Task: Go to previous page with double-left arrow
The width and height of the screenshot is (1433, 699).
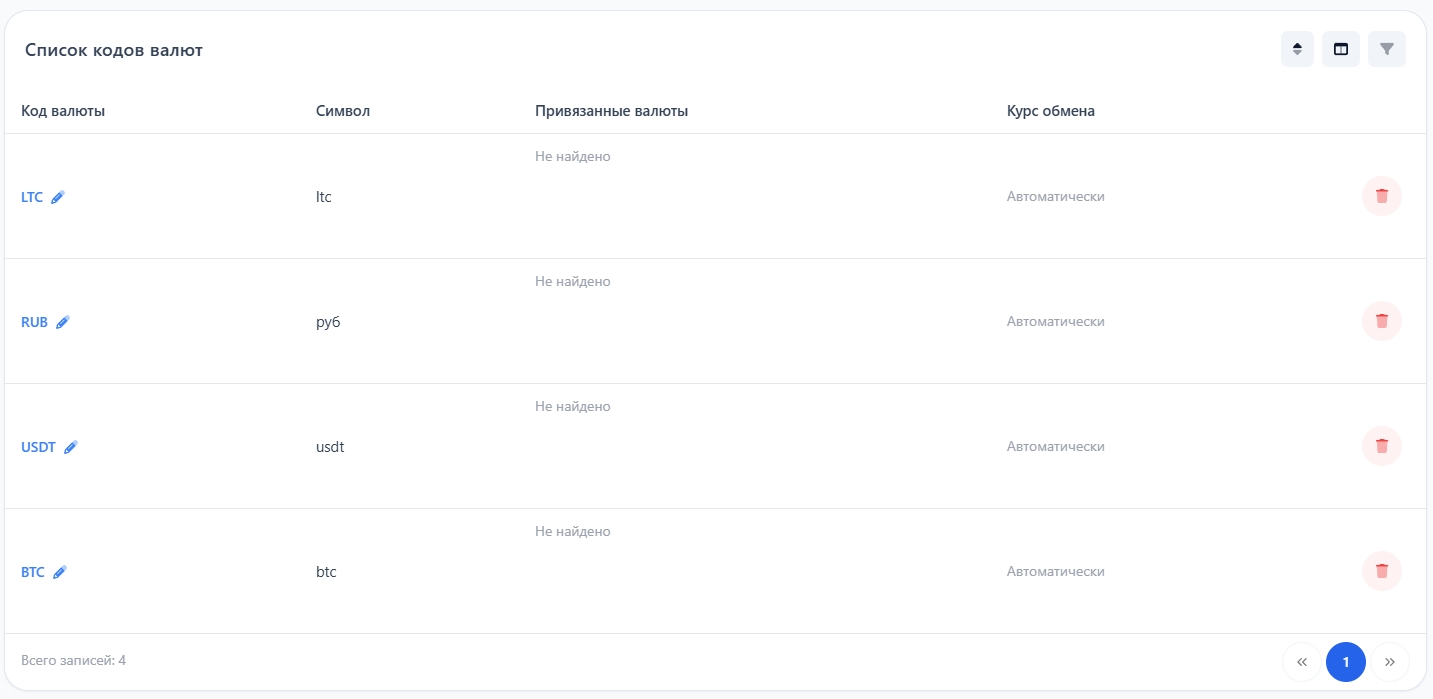Action: click(1301, 662)
